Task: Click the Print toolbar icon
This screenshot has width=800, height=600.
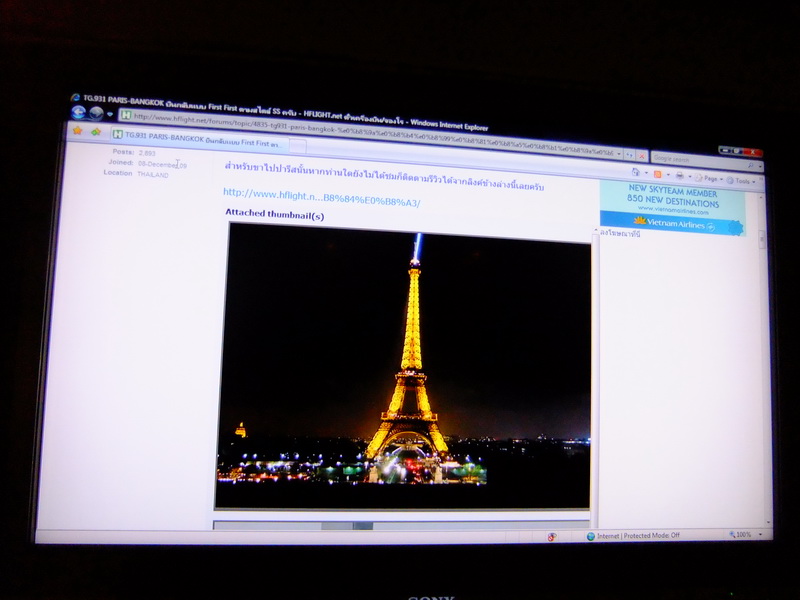Action: 680,175
